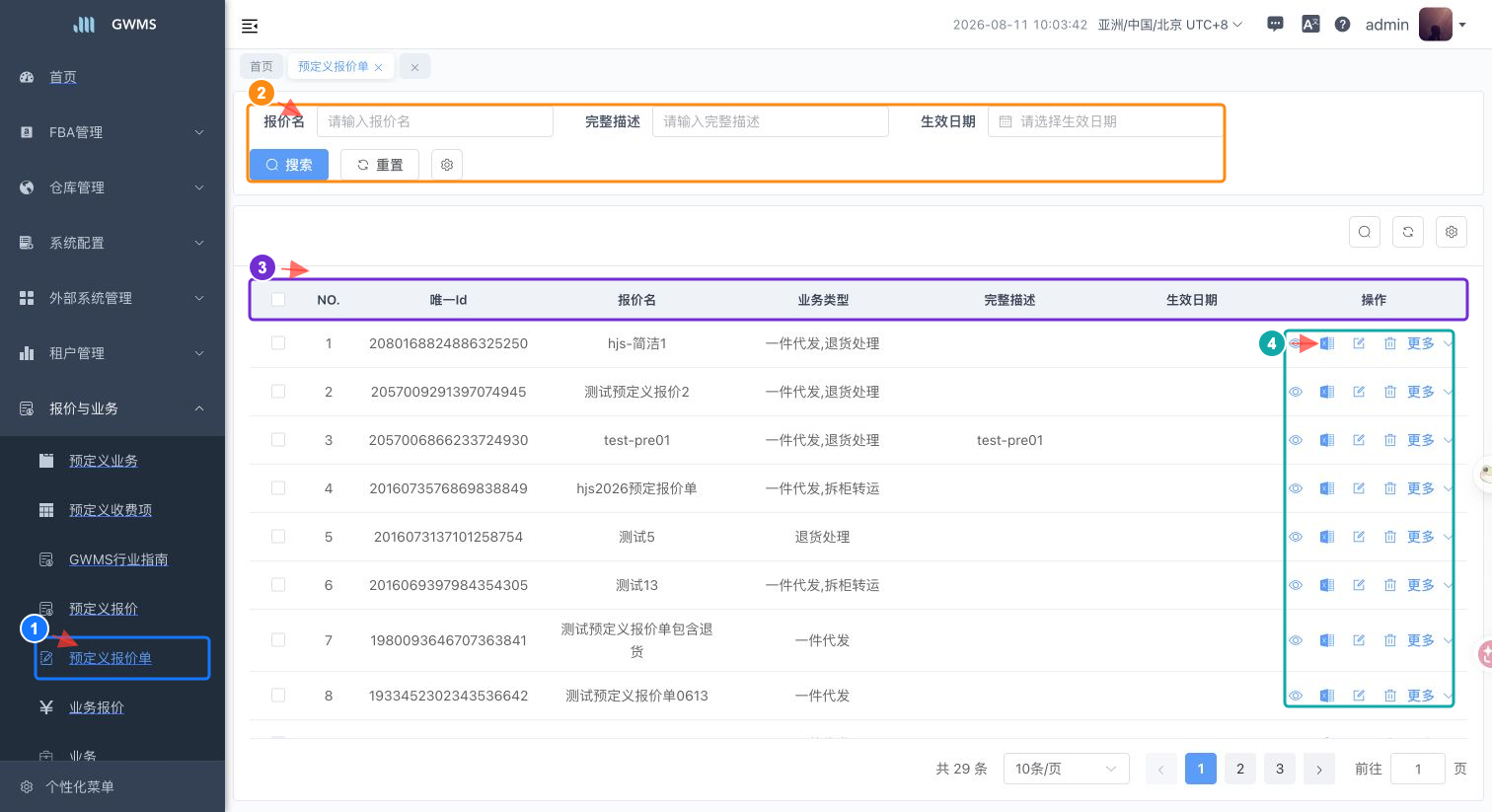
Task: Open search form settings gear beside 重置
Action: (x=447, y=165)
